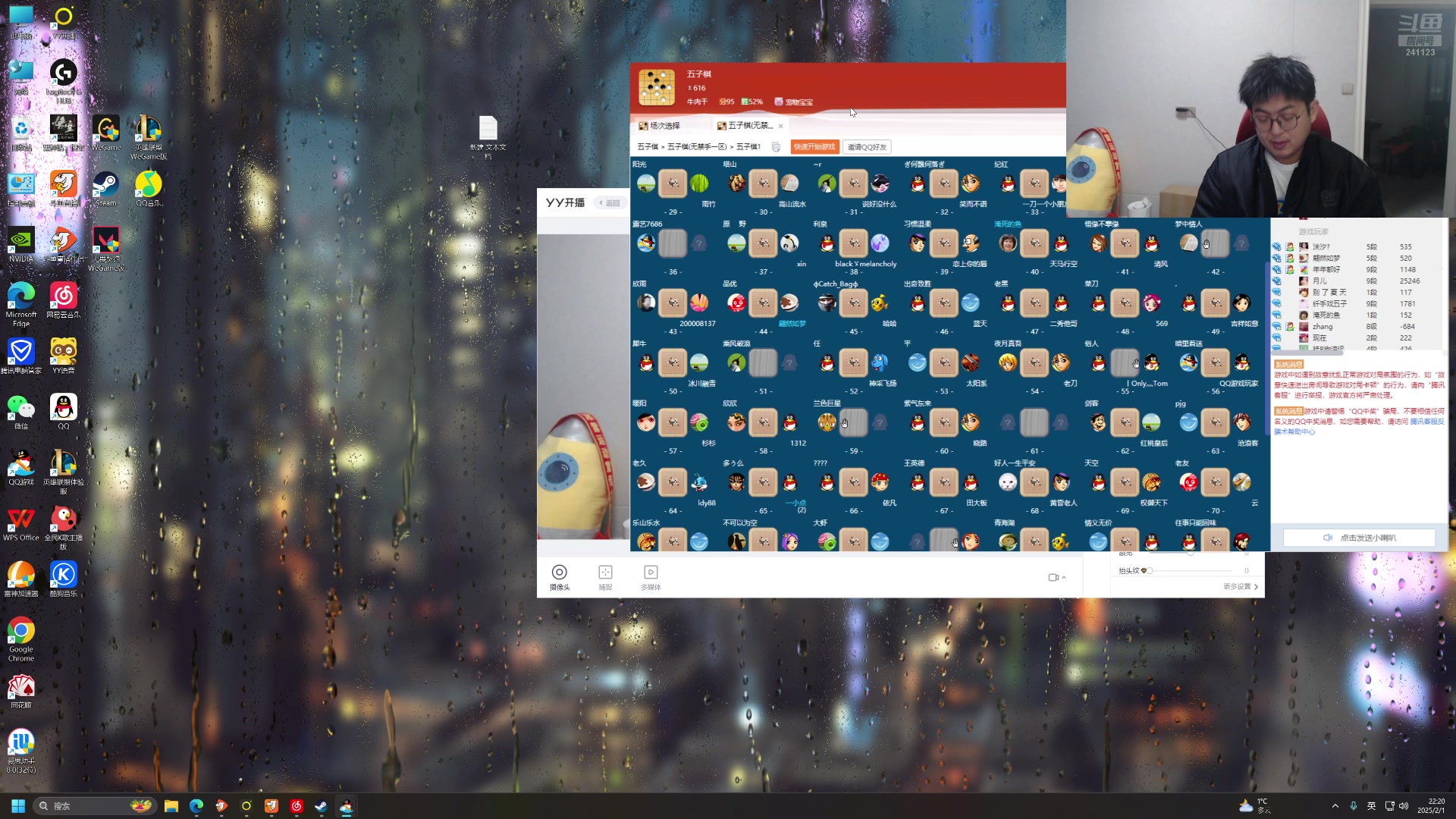1456x819 pixels.
Task: Select the 捕捉 capture icon
Action: tap(605, 573)
